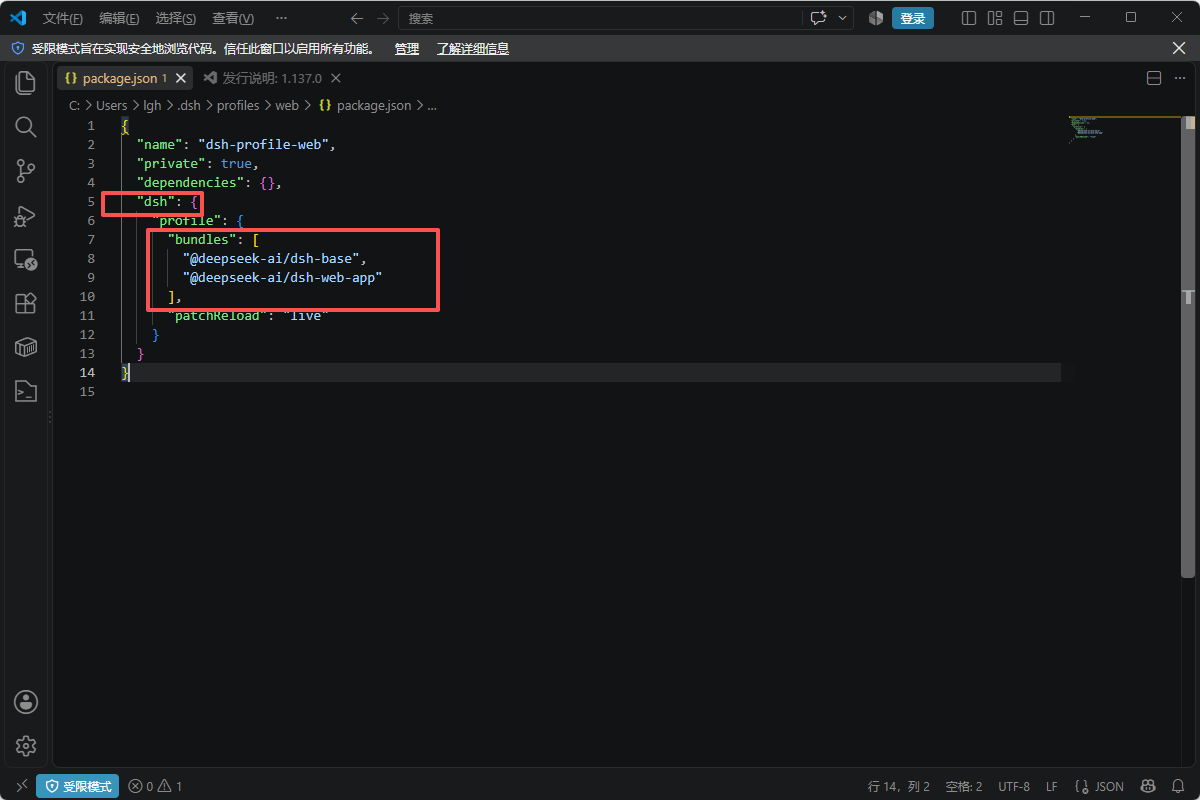This screenshot has height=800, width=1200.
Task: Select the Users breadcrumb
Action: click(x=111, y=105)
